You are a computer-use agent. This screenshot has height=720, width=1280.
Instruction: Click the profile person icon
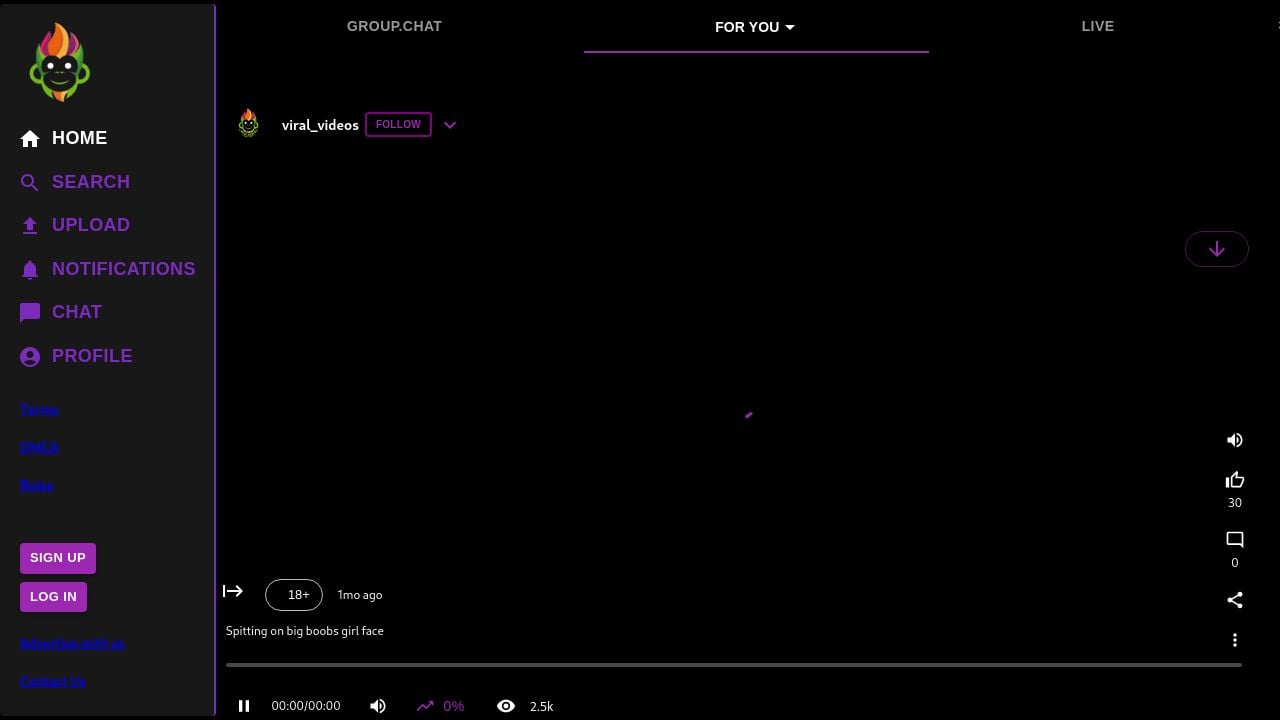pos(30,357)
